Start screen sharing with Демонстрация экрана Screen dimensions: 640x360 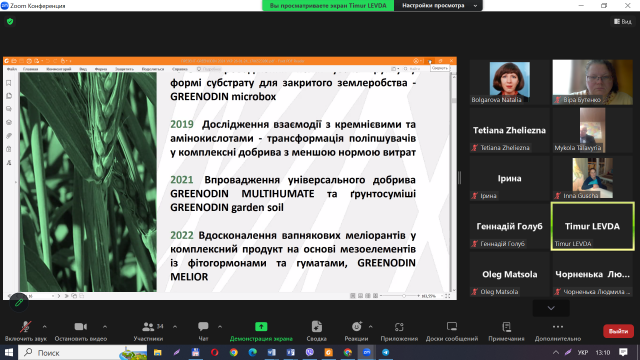pos(261,331)
